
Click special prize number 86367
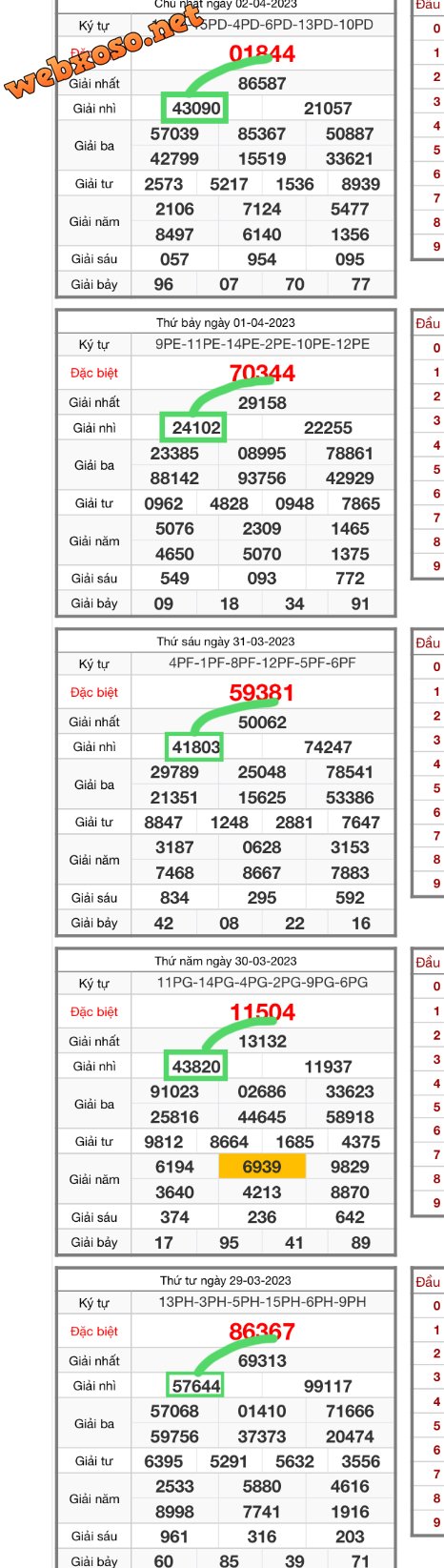[x=262, y=1332]
